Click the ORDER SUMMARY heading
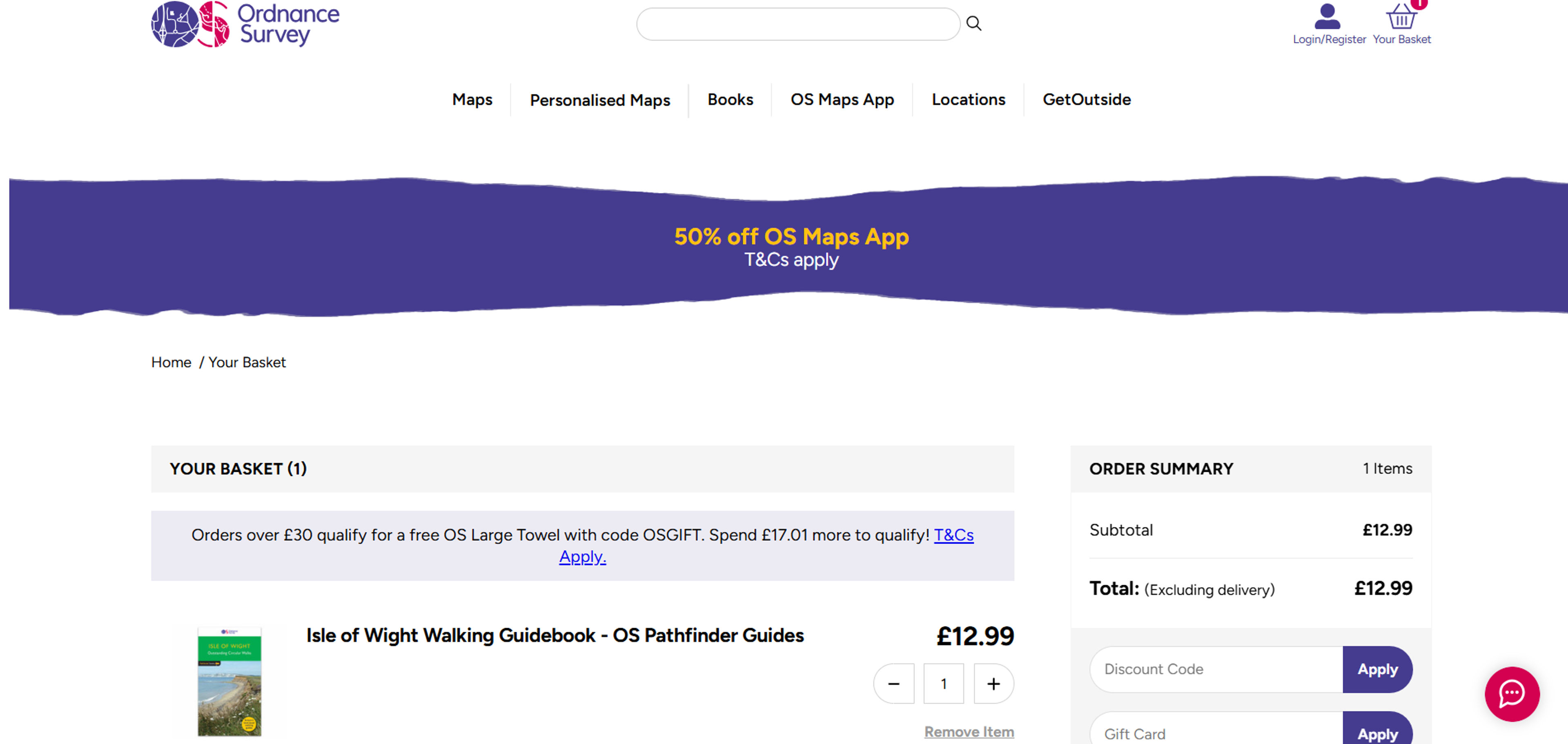1568x744 pixels. click(1161, 469)
